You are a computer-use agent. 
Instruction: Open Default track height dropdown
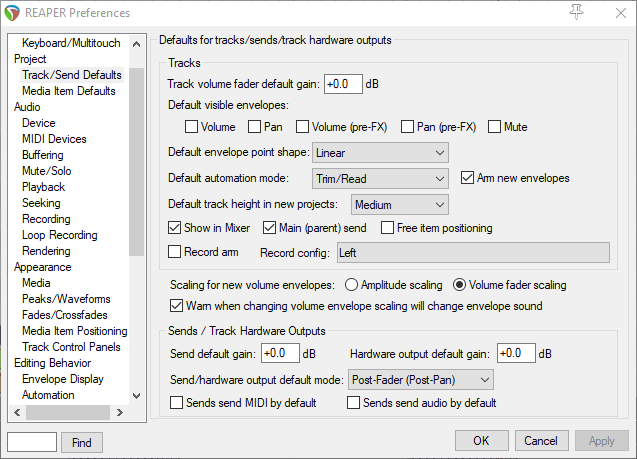[399, 204]
